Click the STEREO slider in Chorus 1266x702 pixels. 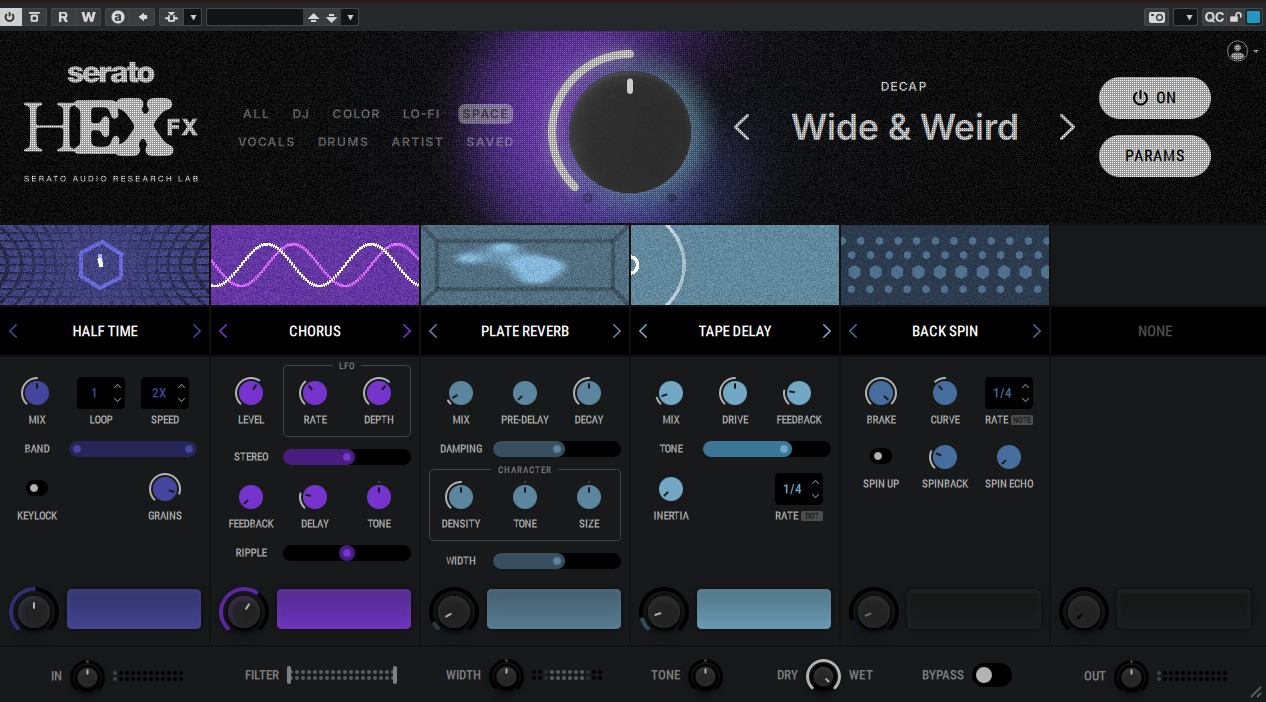click(x=347, y=457)
